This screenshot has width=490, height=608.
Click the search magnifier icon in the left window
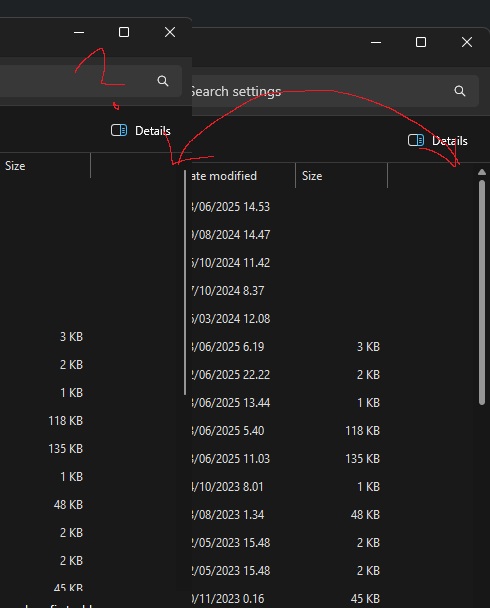coord(163,81)
